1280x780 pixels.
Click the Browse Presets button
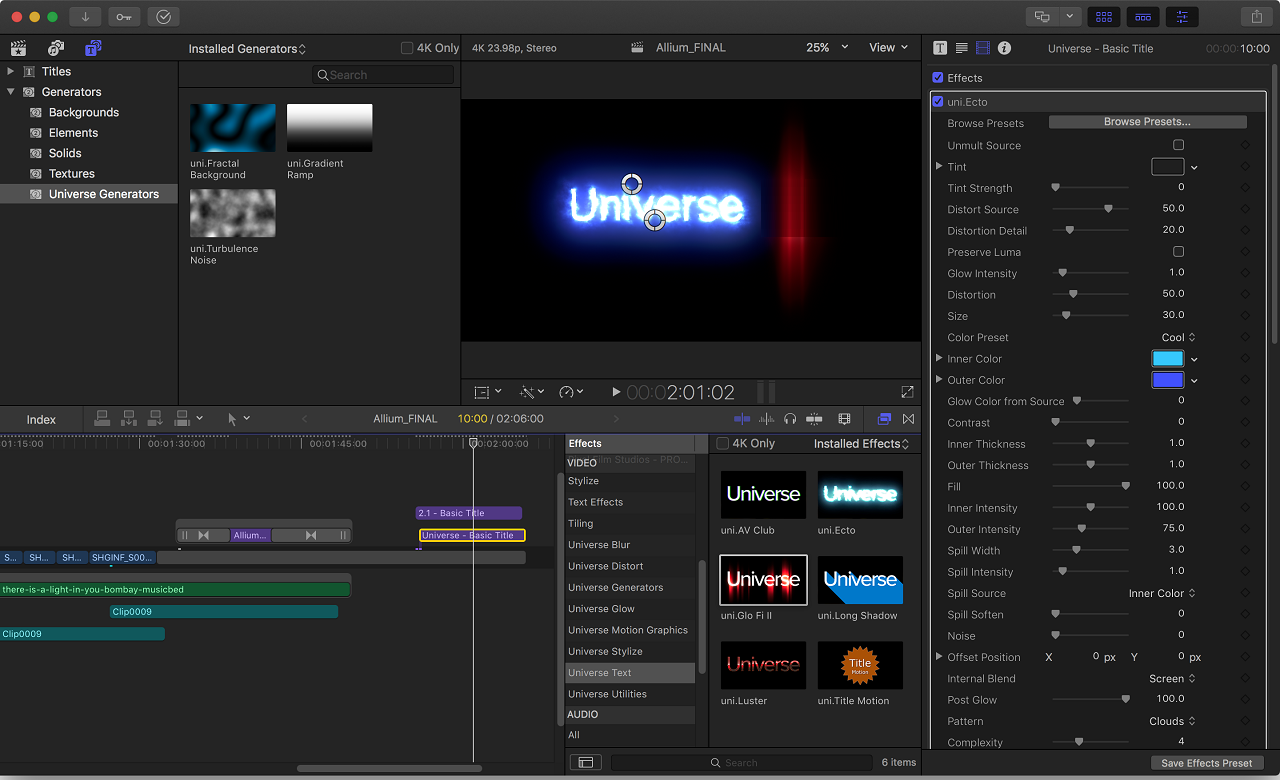pyautogui.click(x=1147, y=122)
